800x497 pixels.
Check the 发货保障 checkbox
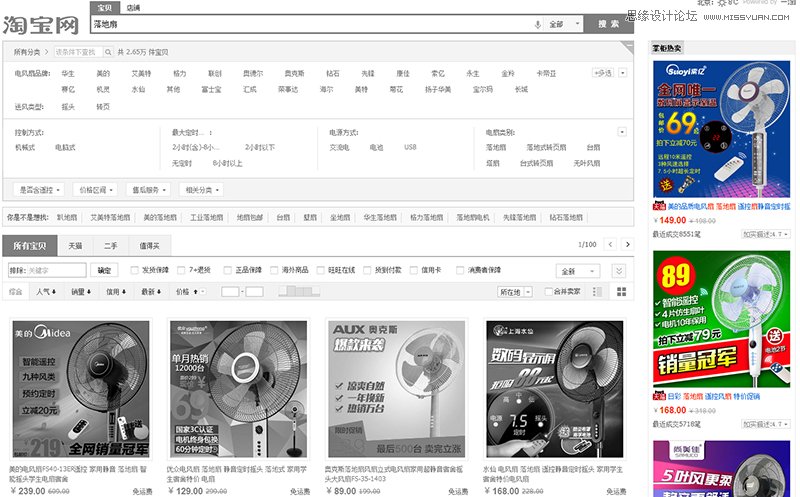pyautogui.click(x=134, y=270)
